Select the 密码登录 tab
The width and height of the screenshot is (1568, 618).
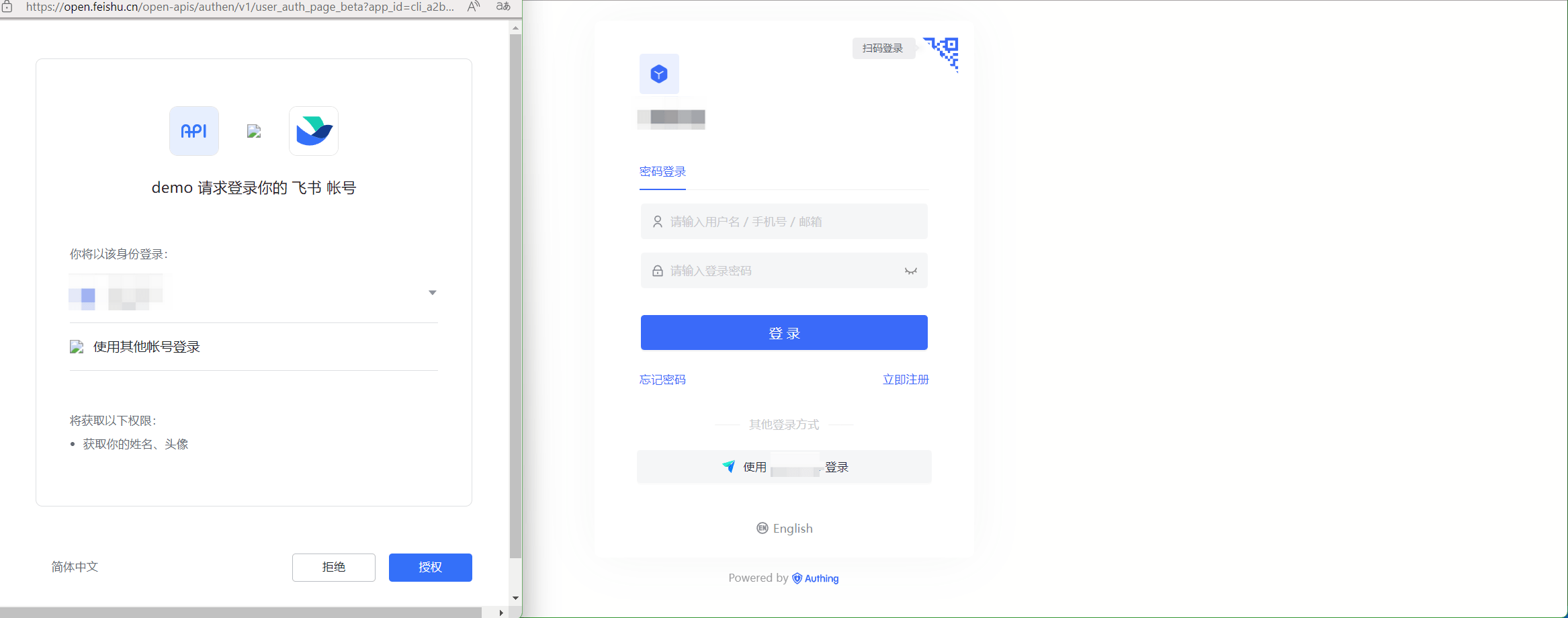tap(662, 172)
